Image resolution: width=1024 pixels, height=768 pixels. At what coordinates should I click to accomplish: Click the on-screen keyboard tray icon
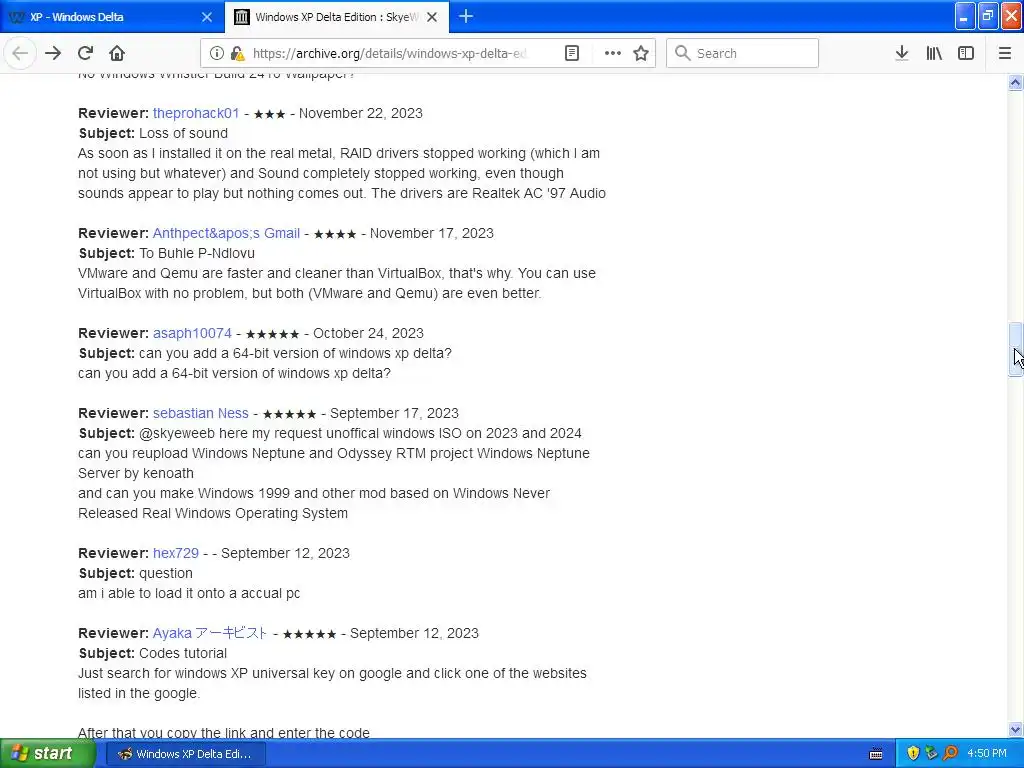(x=876, y=754)
